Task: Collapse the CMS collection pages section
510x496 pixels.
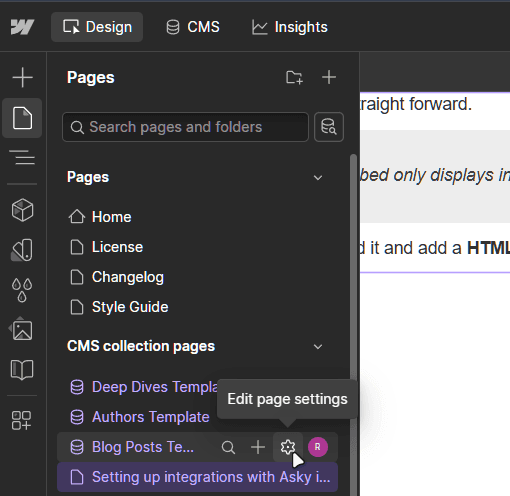Action: point(318,346)
